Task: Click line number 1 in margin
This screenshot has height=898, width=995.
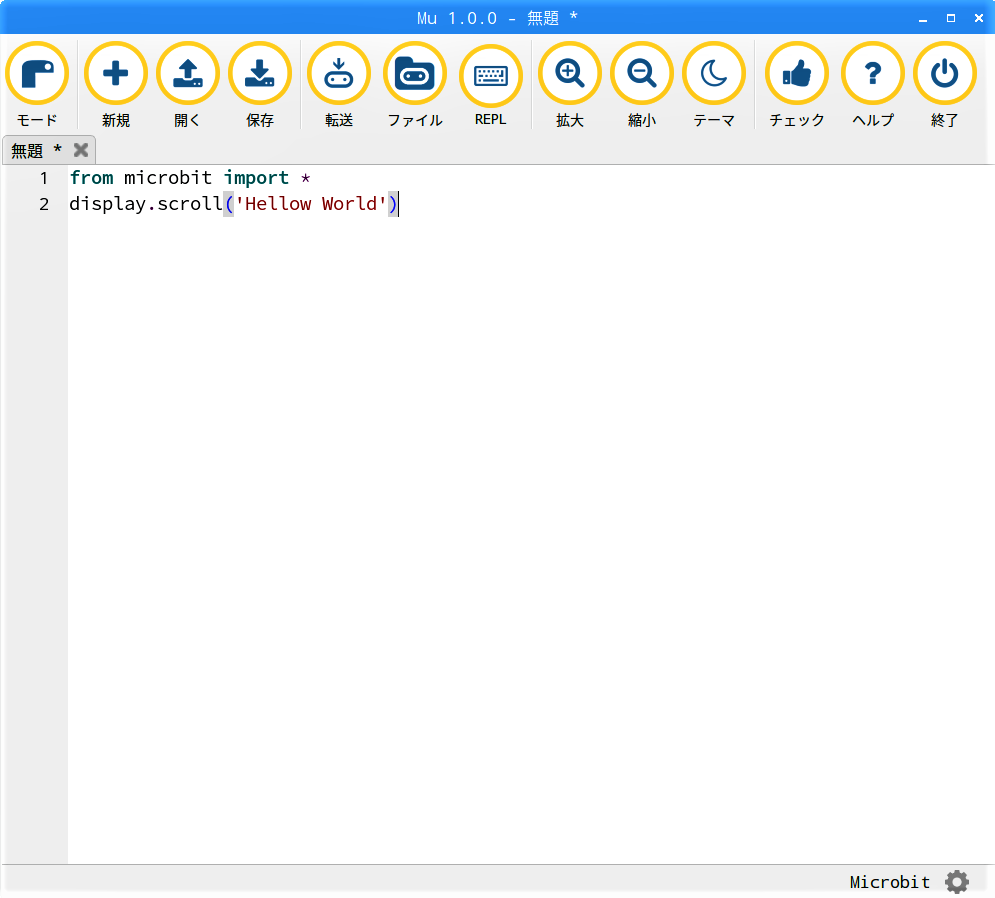Action: (x=44, y=178)
